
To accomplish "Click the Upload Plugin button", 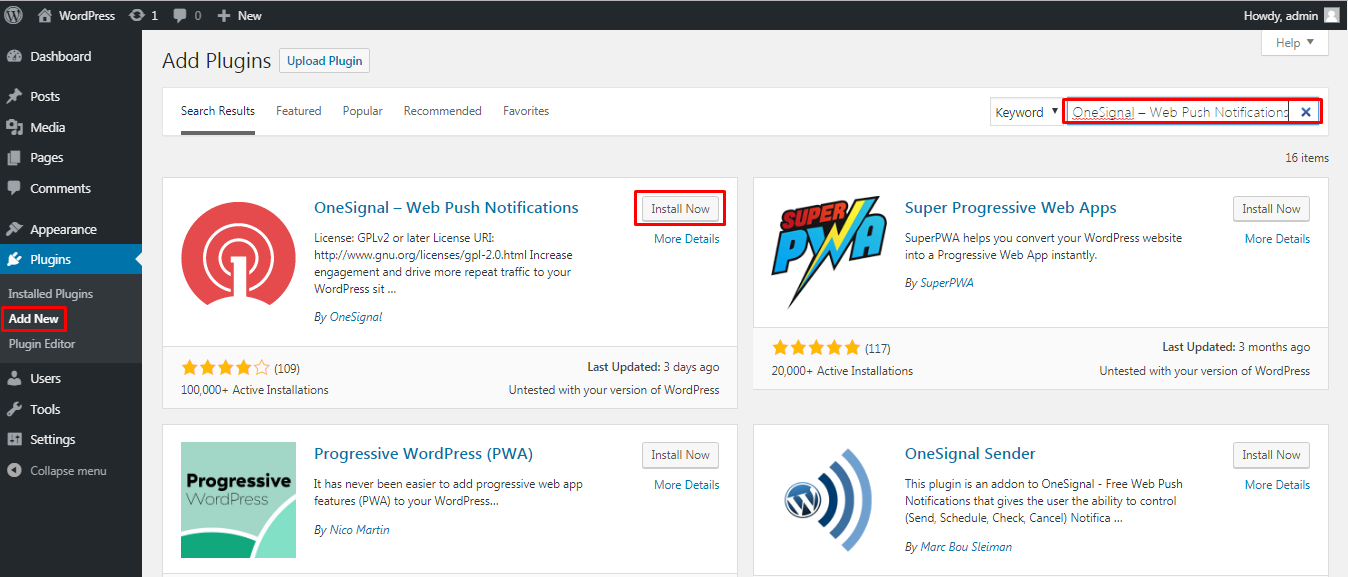I will click(x=325, y=60).
